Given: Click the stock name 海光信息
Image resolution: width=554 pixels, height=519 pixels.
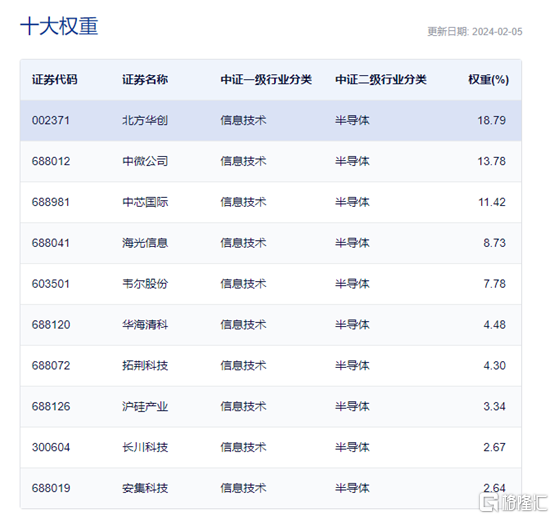Looking at the screenshot, I should coord(145,243).
